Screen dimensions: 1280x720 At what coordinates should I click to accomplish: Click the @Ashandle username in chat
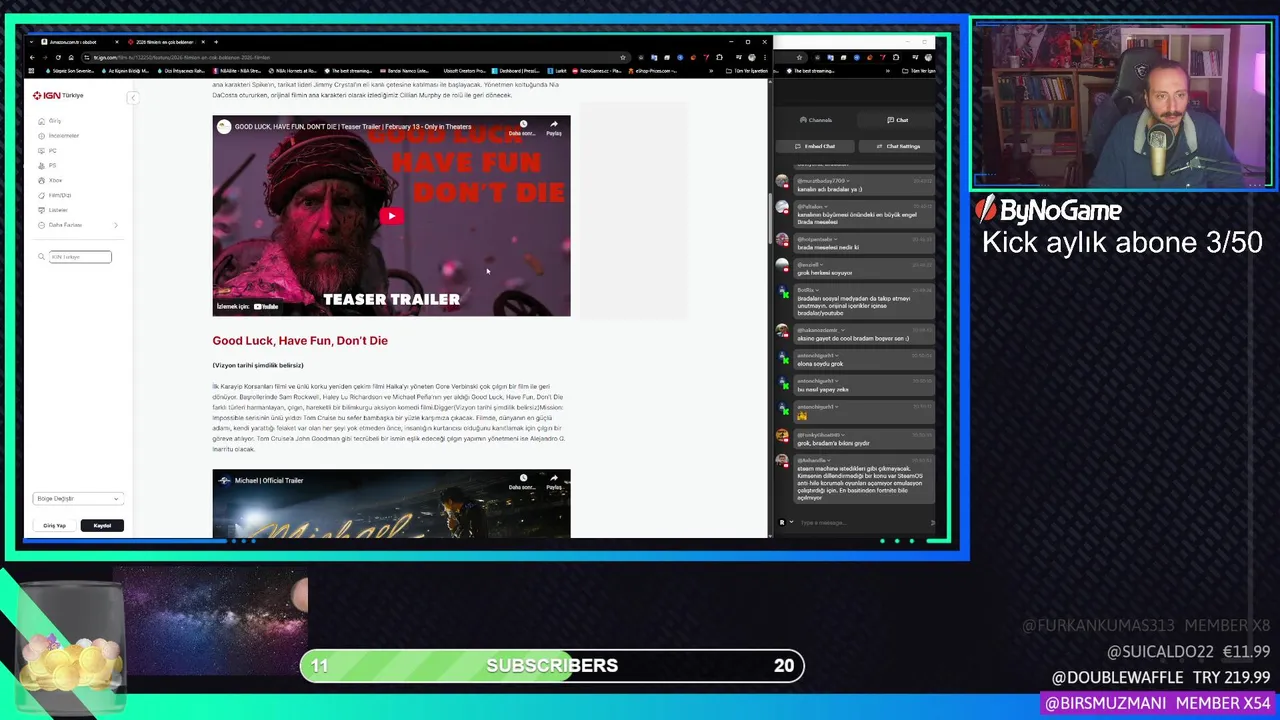(x=811, y=461)
